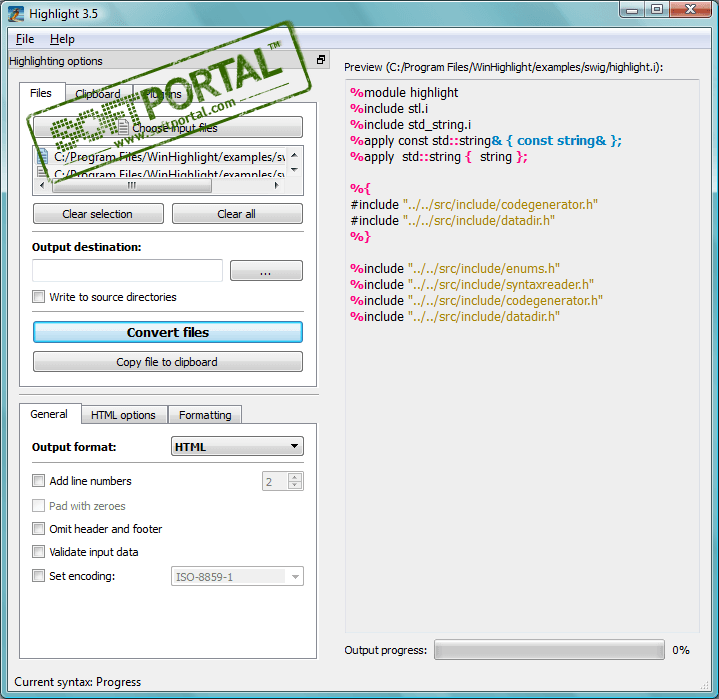
Task: Open the HTML options tab
Action: [x=123, y=415]
